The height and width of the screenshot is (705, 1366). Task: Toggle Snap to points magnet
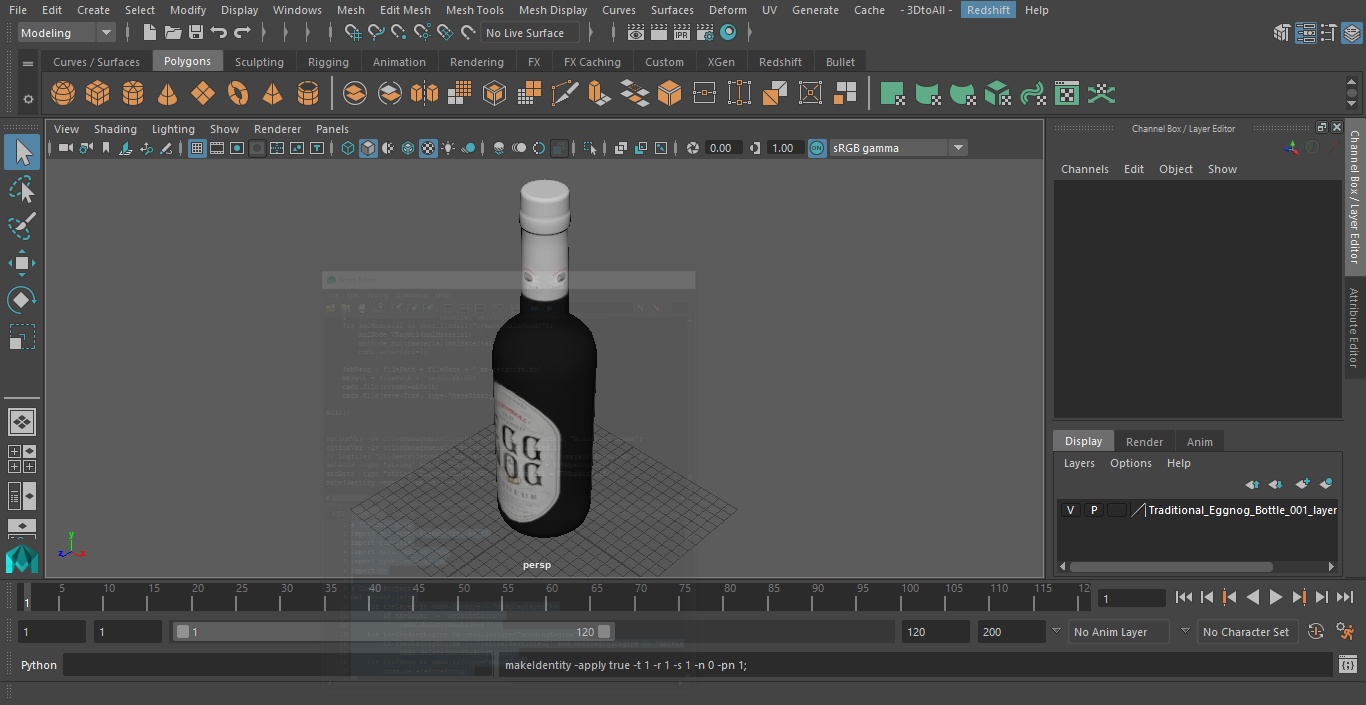click(399, 33)
